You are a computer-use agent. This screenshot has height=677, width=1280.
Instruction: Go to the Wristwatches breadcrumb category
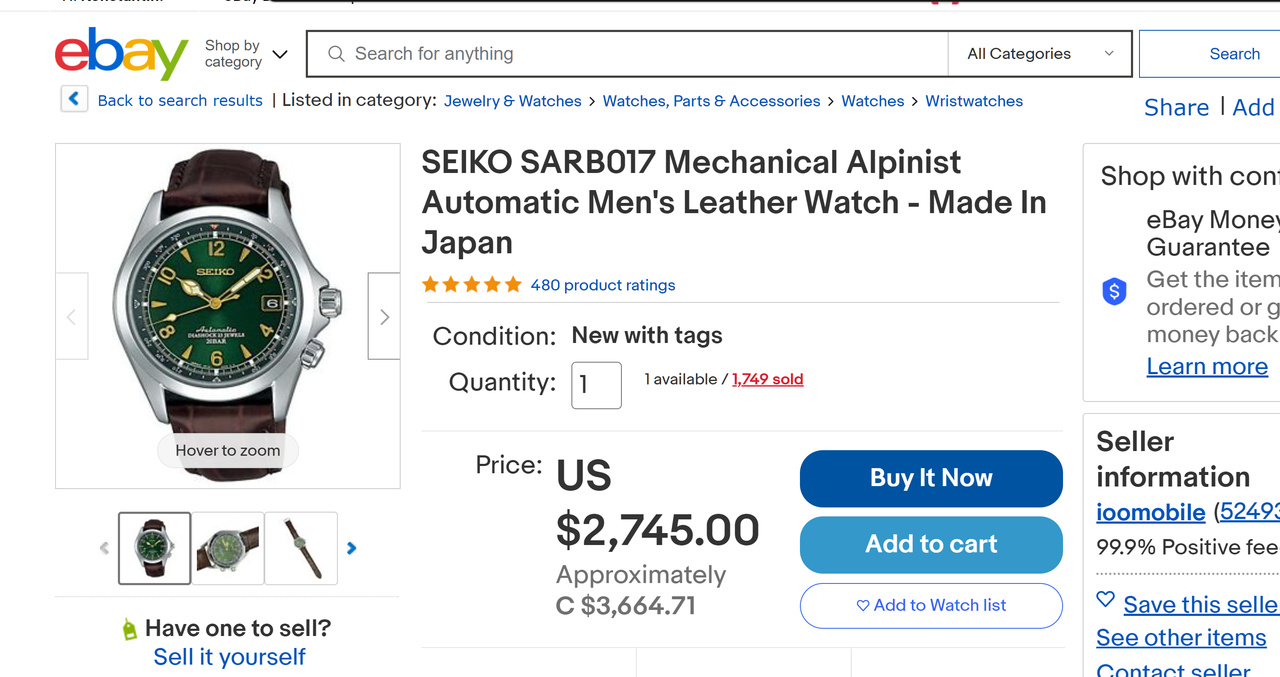(x=974, y=101)
